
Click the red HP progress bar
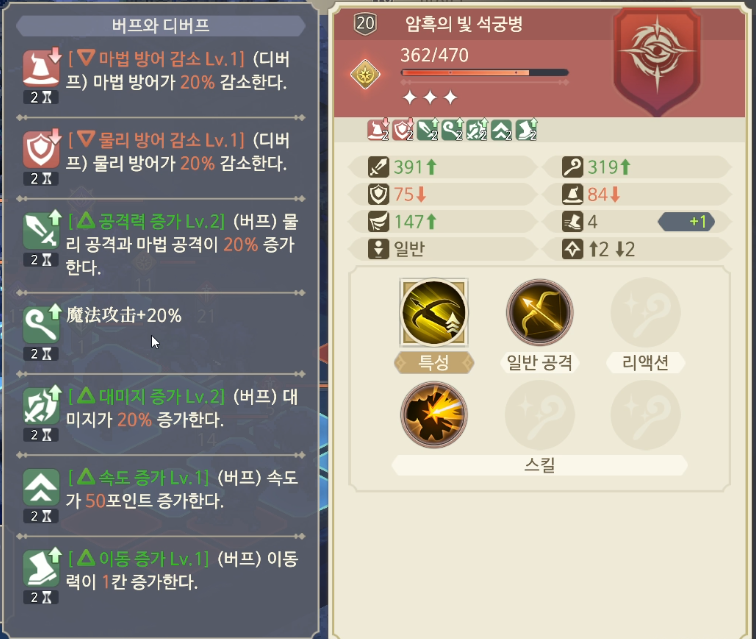click(x=485, y=73)
